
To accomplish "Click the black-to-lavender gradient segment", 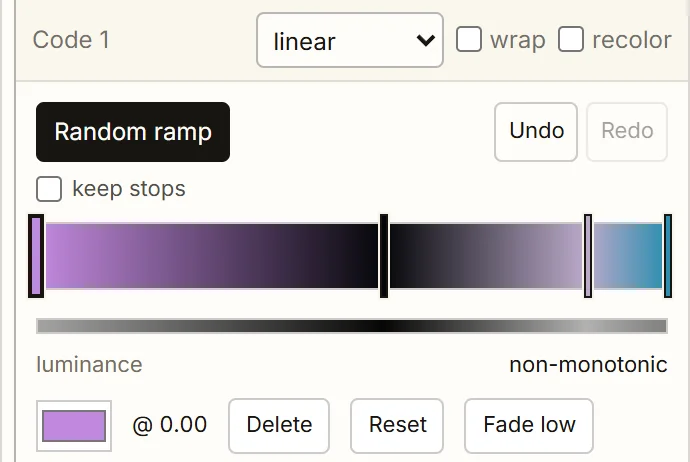I will point(486,256).
